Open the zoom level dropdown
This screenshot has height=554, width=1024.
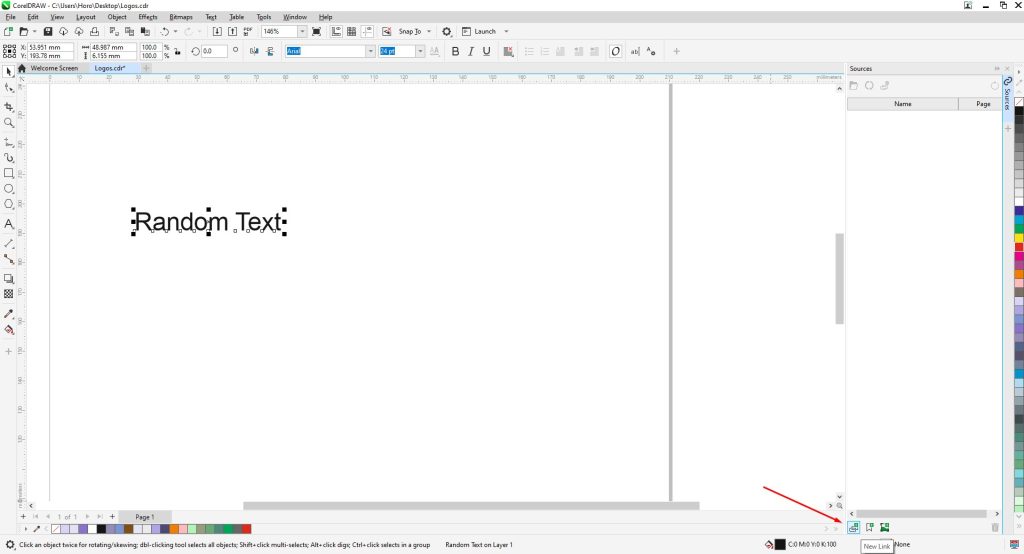point(302,31)
